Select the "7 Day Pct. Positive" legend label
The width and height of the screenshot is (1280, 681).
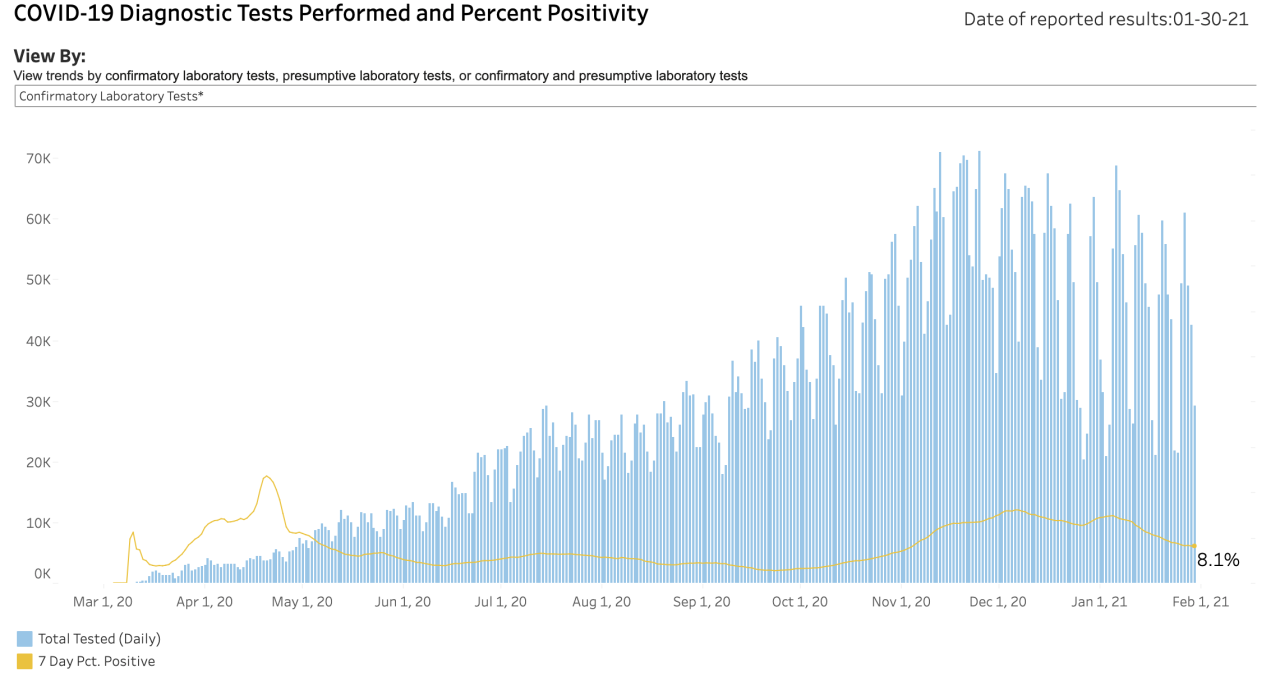point(96,661)
